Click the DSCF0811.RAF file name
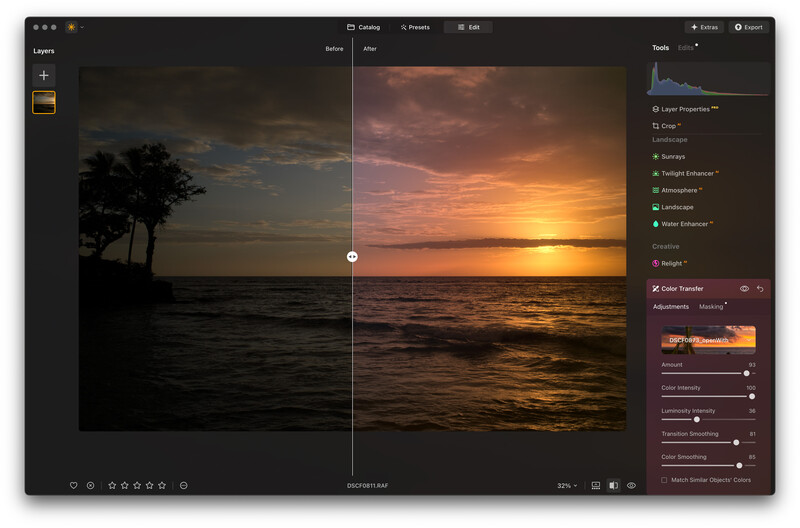The width and height of the screenshot is (800, 528). click(x=367, y=486)
